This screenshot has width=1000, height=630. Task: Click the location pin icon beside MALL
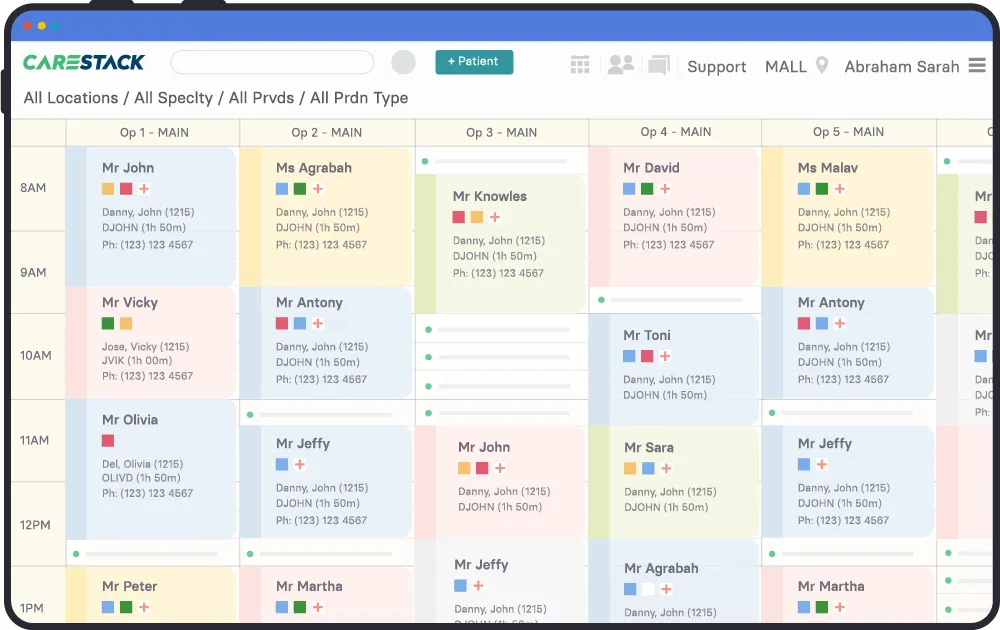pos(822,66)
